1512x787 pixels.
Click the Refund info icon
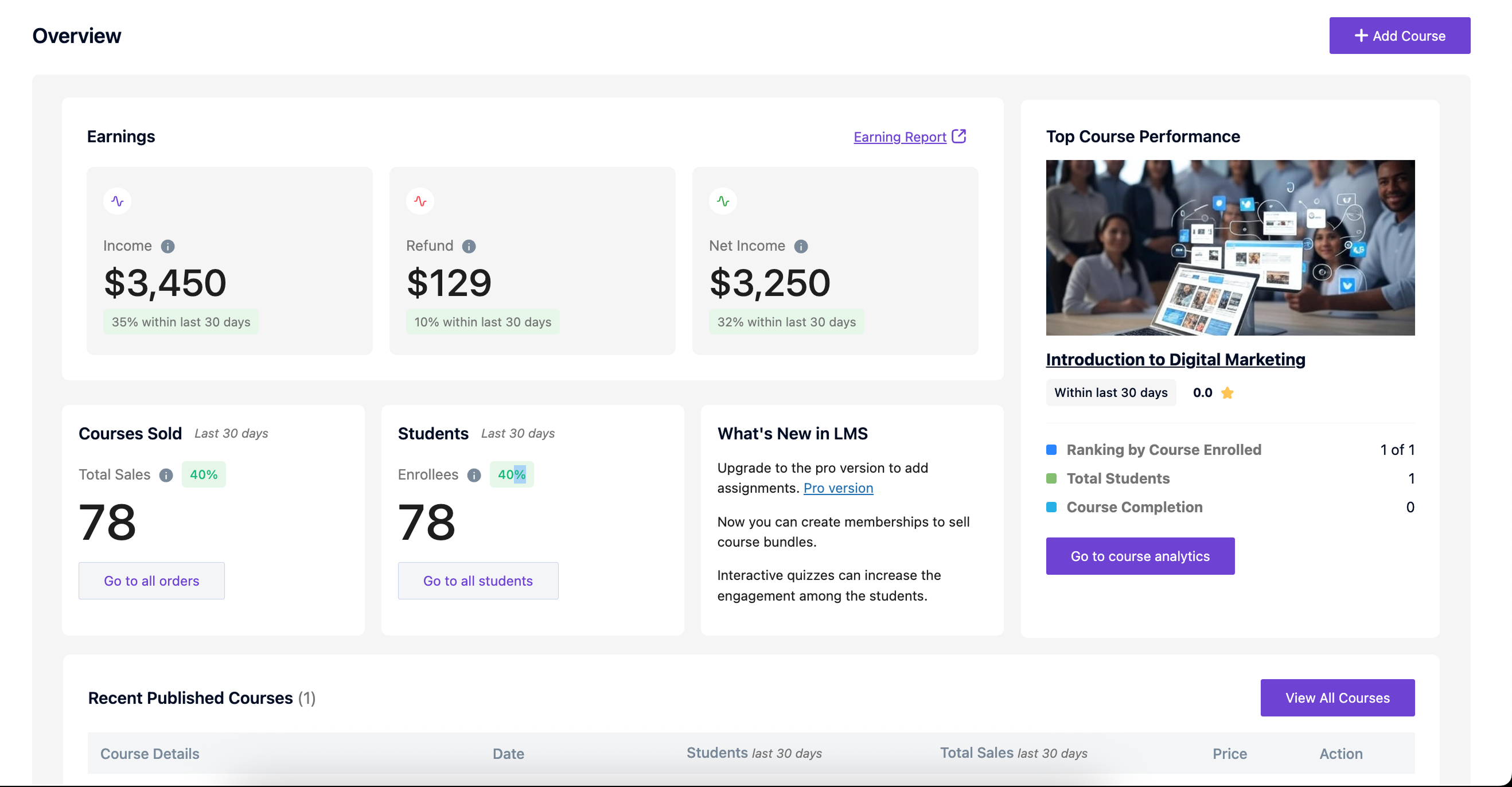(x=469, y=247)
